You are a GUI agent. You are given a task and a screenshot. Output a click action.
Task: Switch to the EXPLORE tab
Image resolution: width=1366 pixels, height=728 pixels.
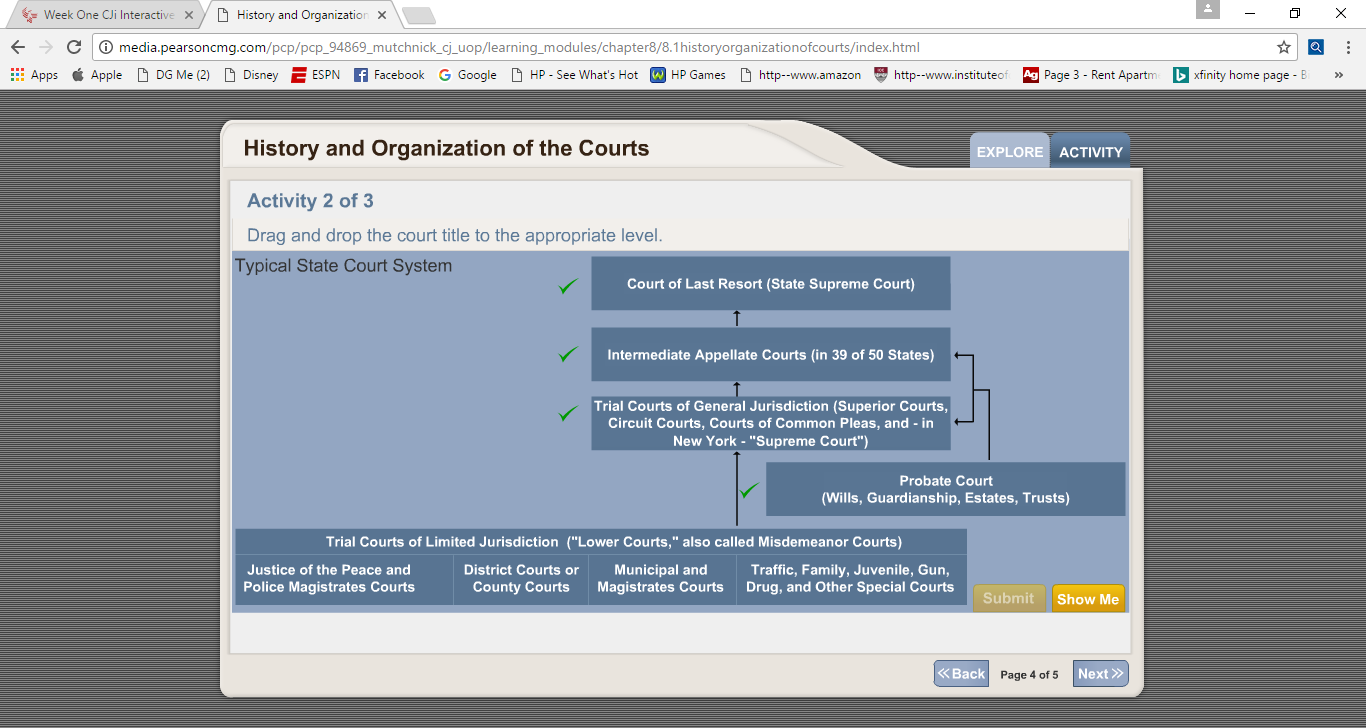[1009, 152]
